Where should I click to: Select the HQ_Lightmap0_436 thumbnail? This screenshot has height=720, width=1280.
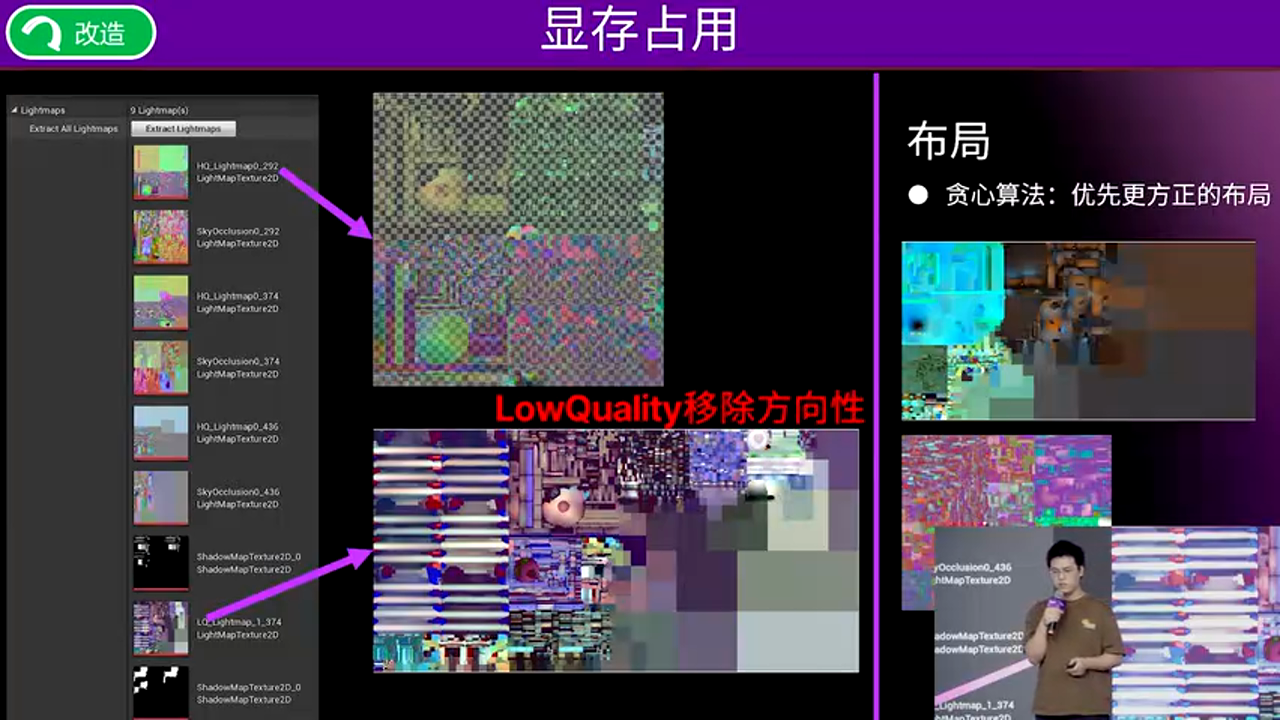tap(159, 435)
